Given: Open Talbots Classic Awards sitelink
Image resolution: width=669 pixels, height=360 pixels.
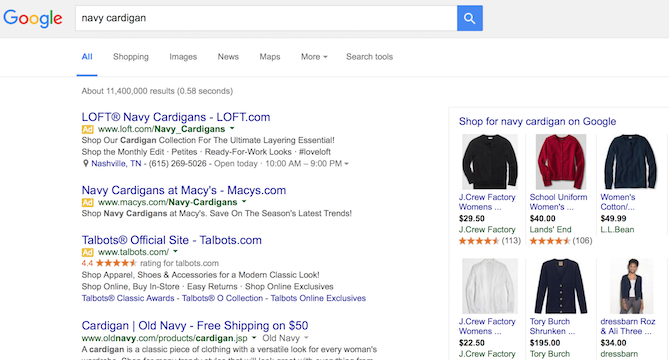Looking at the screenshot, I should coord(128,298).
